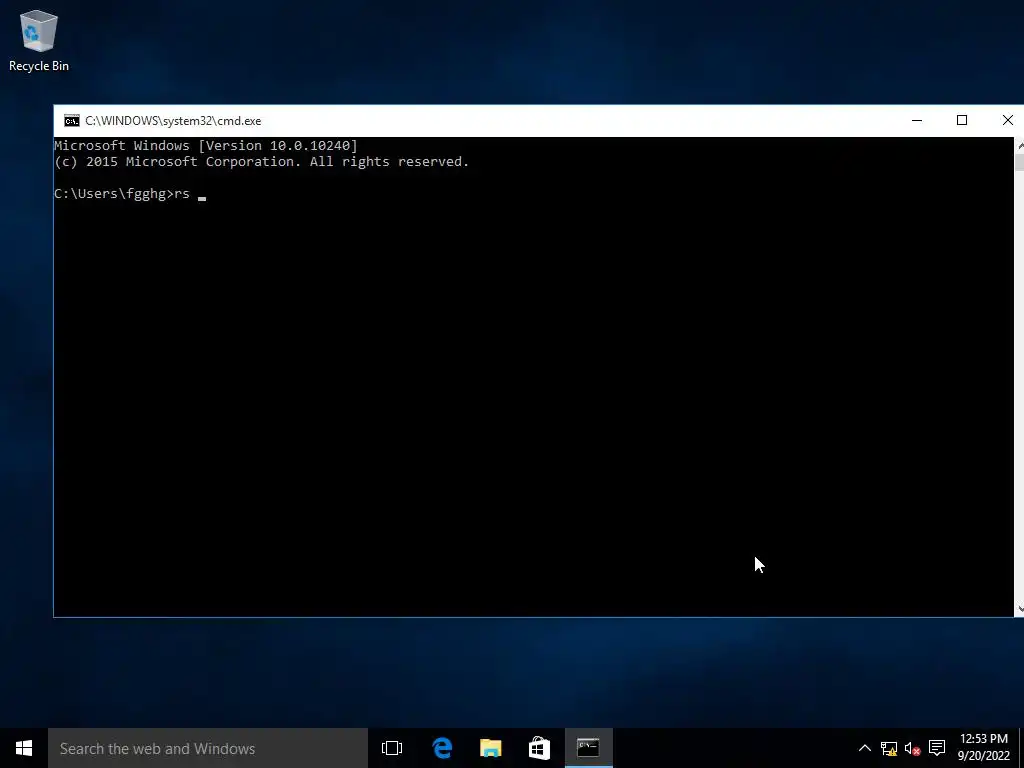This screenshot has height=768, width=1024.
Task: Open the network status tray icon
Action: (889, 748)
